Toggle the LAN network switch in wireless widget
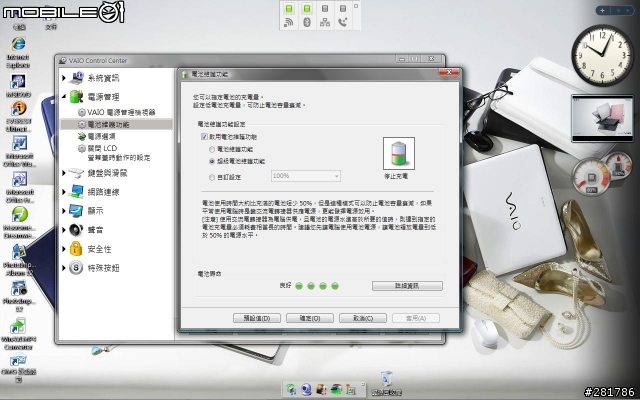 tap(325, 9)
